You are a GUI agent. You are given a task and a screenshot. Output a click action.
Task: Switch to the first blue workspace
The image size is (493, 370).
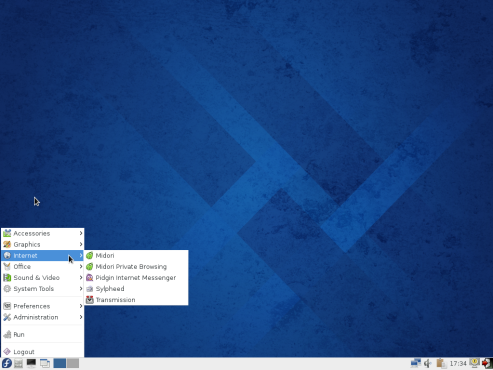[60, 363]
